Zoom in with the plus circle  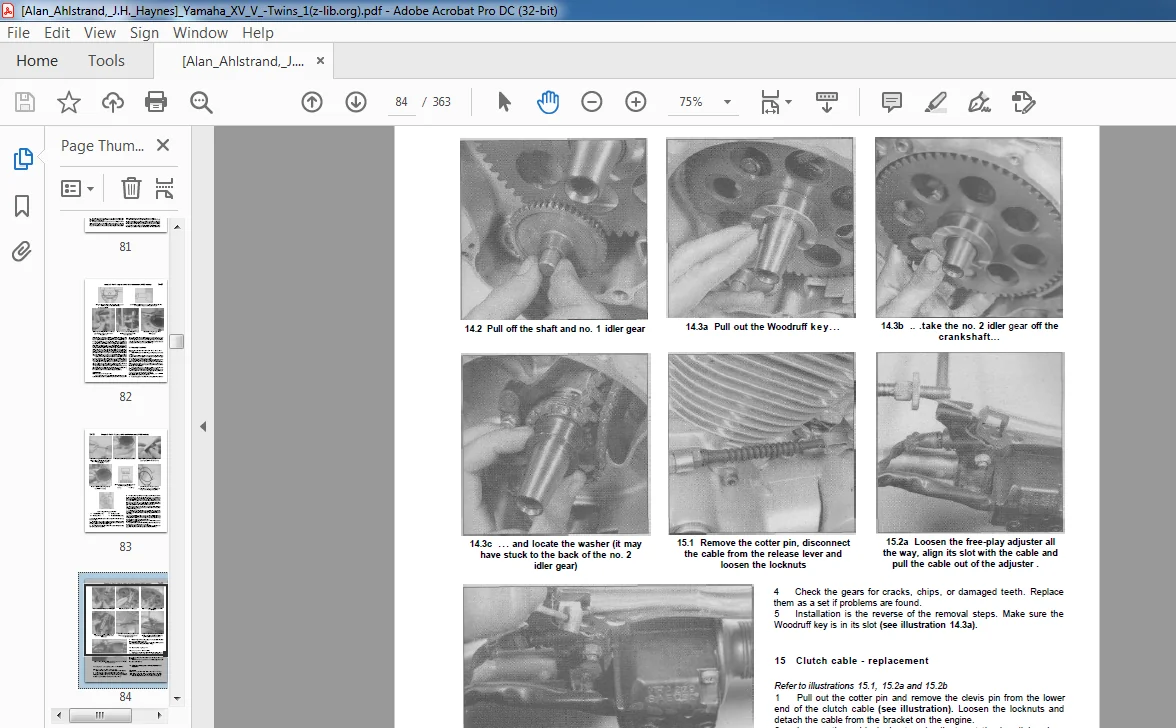point(635,102)
